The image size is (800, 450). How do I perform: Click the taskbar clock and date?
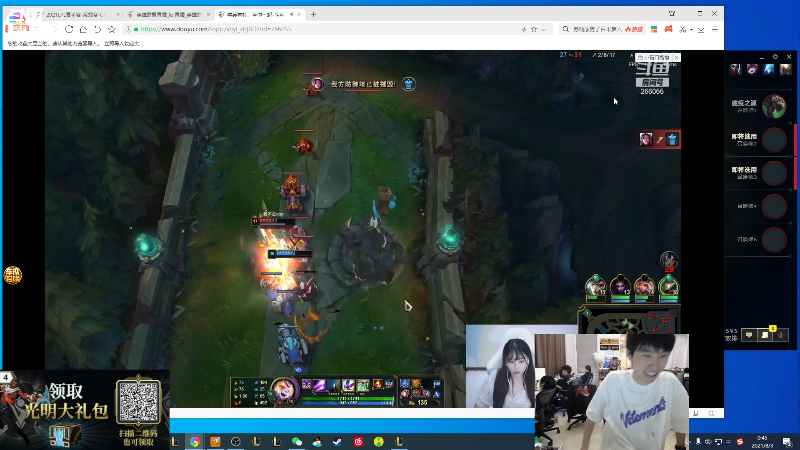pos(762,441)
